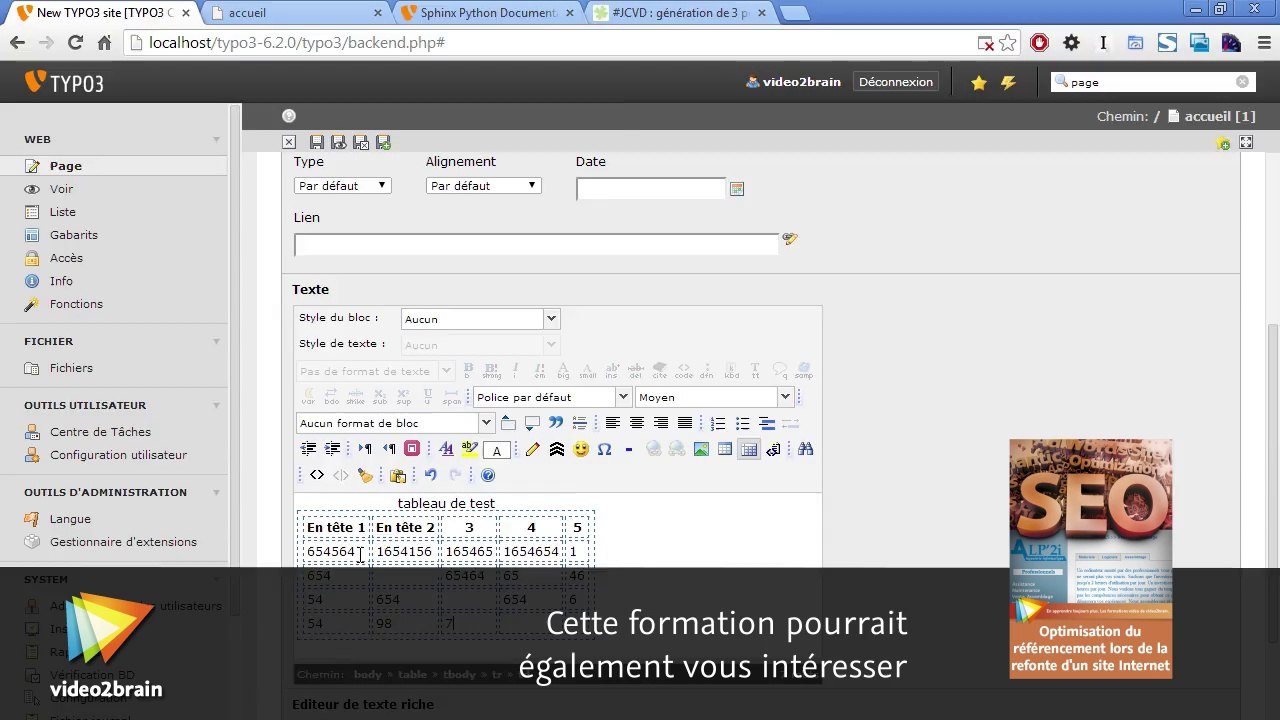1280x720 pixels.
Task: Toggle the table borders display
Action: 749,449
